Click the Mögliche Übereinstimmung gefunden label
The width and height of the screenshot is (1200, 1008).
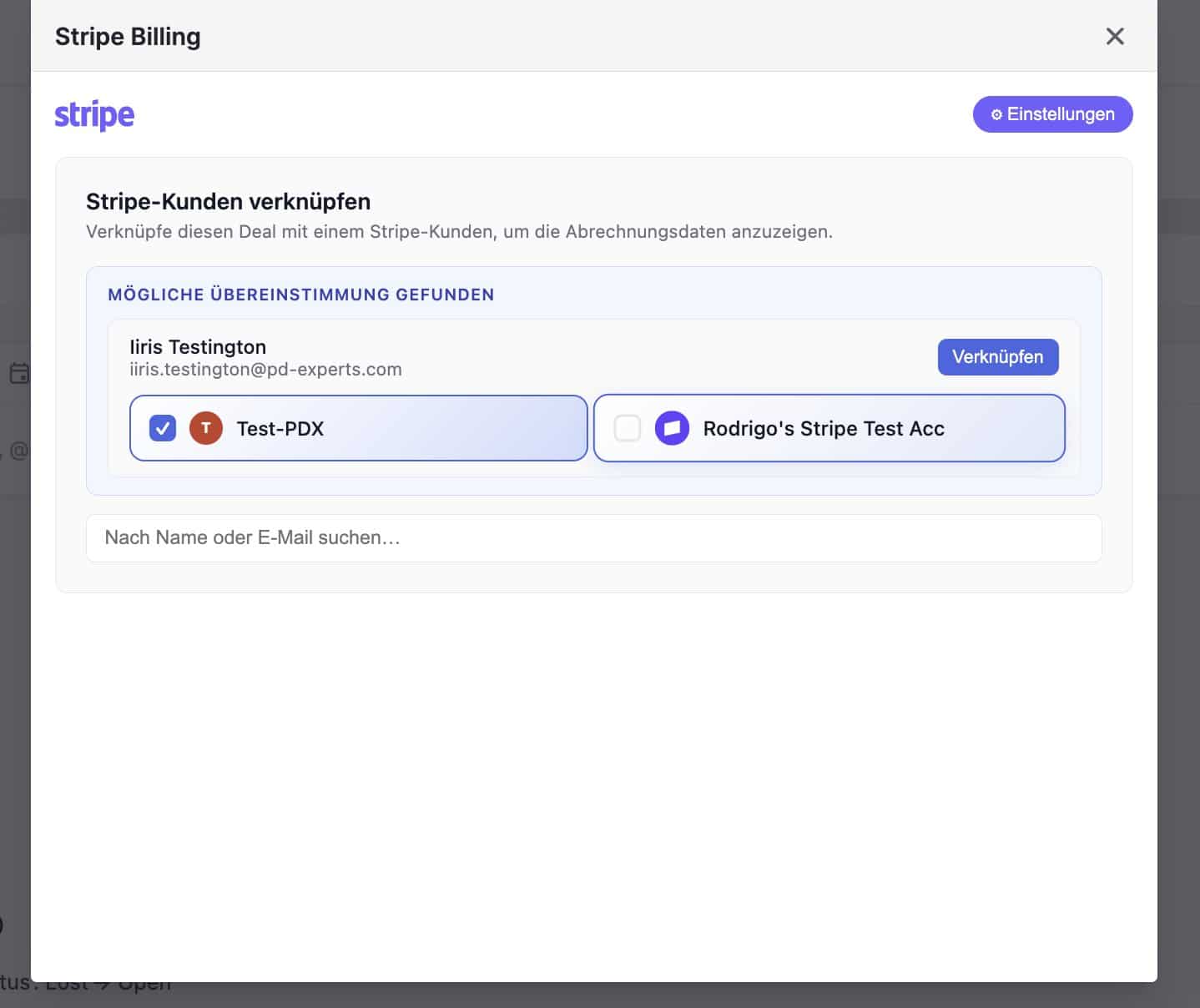click(x=301, y=295)
